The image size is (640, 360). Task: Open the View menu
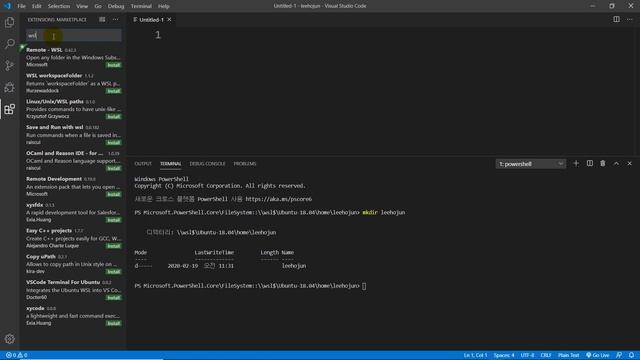click(82, 6)
